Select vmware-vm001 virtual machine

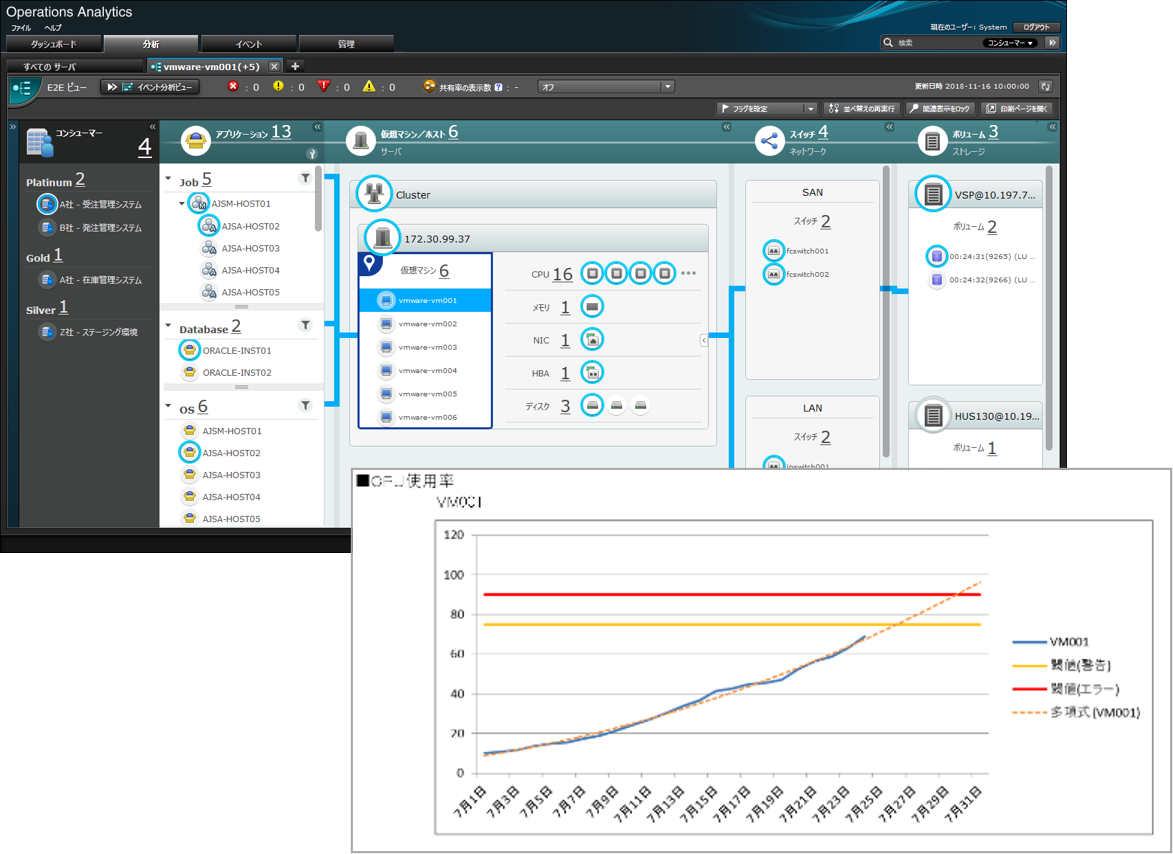point(425,301)
